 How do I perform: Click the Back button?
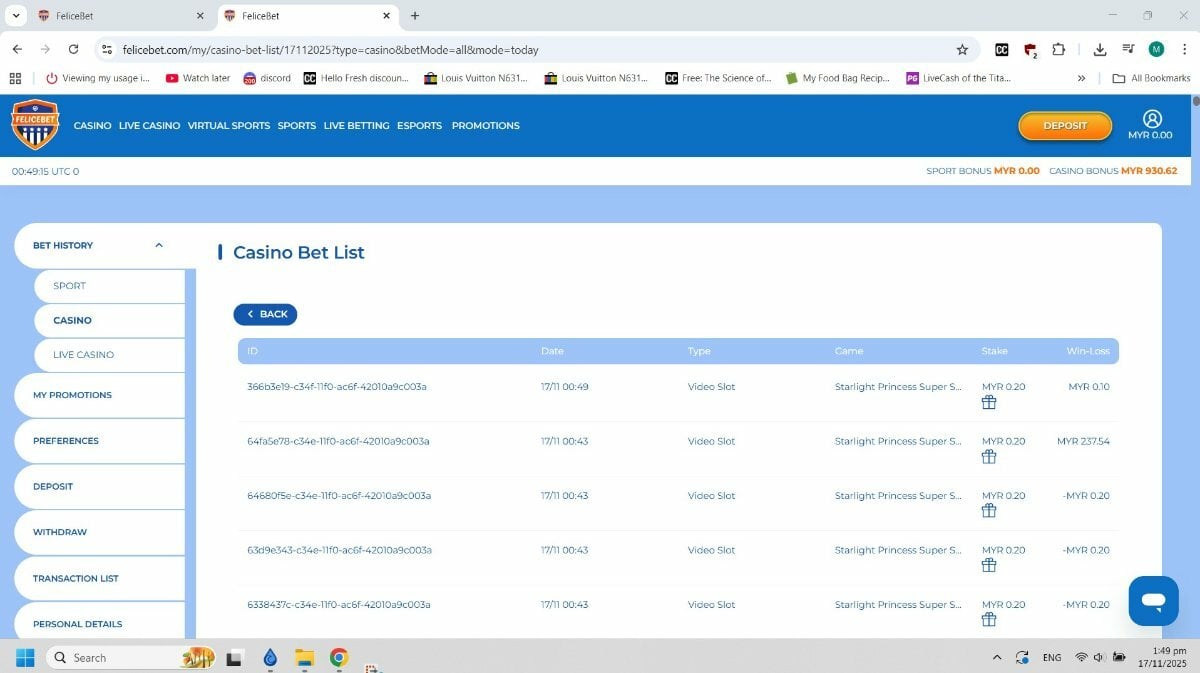265,314
